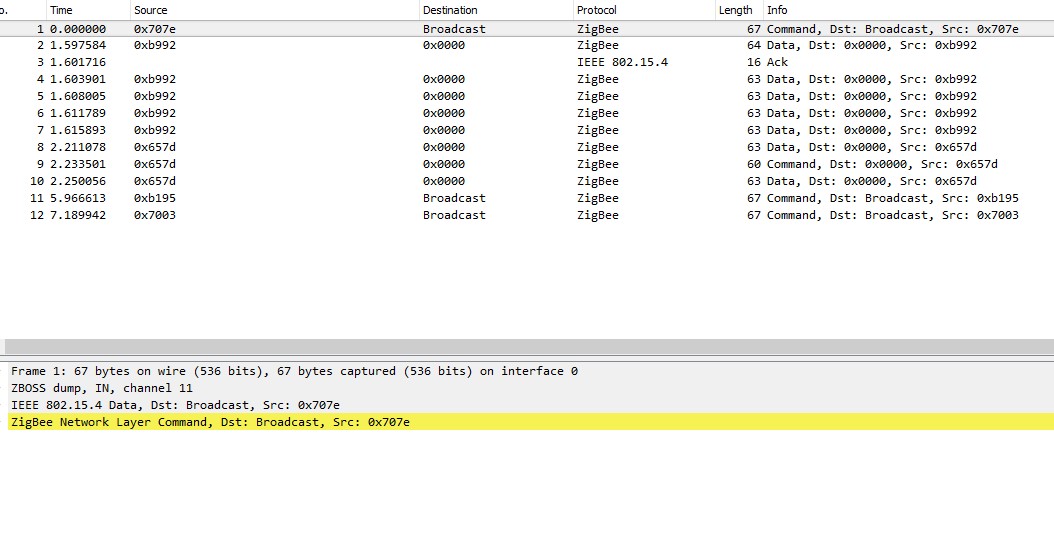
Task: Click Broadcast destination in packet 11 row
Action: pyautogui.click(x=454, y=198)
